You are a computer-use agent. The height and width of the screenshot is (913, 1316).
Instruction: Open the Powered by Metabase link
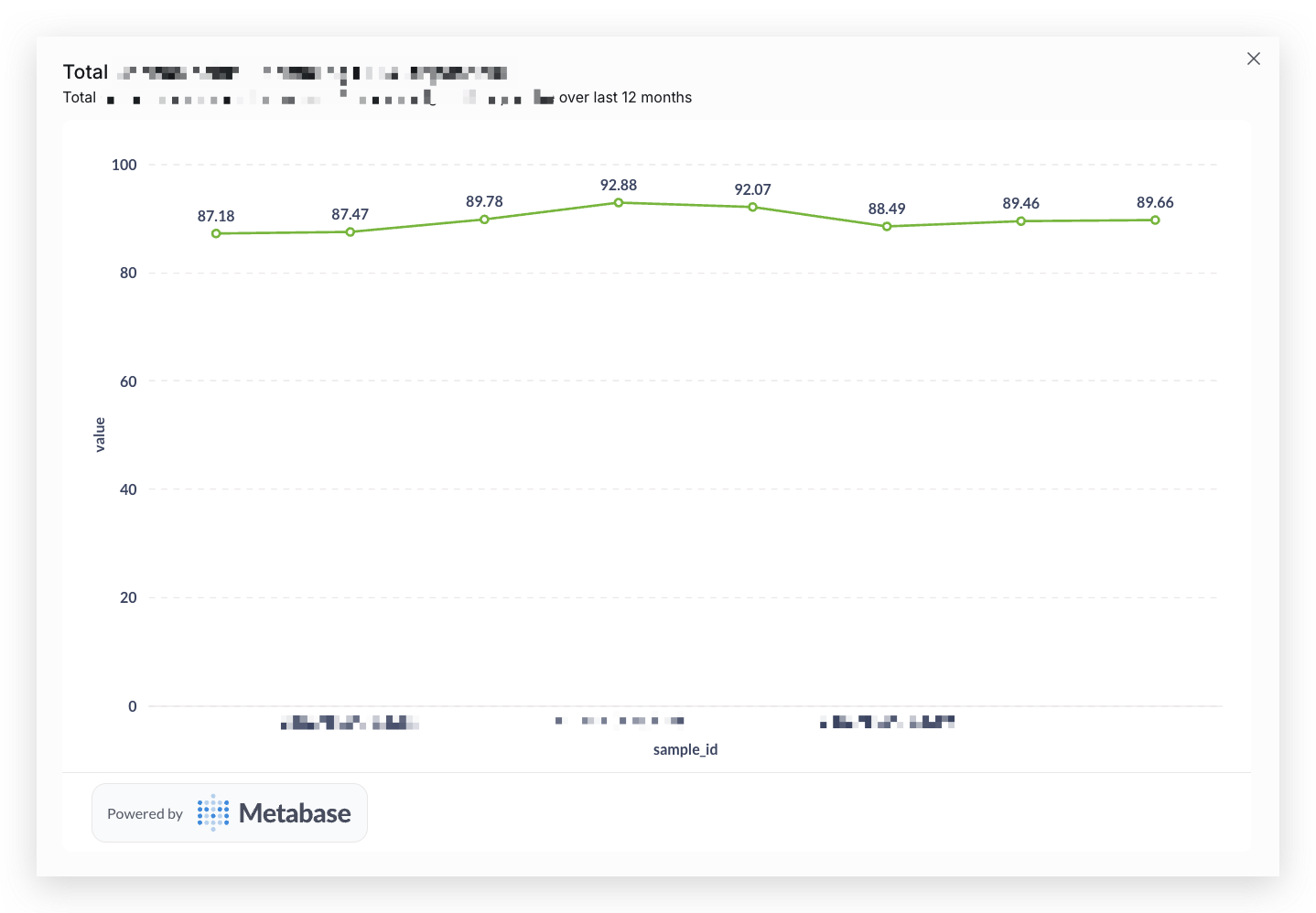click(x=230, y=812)
